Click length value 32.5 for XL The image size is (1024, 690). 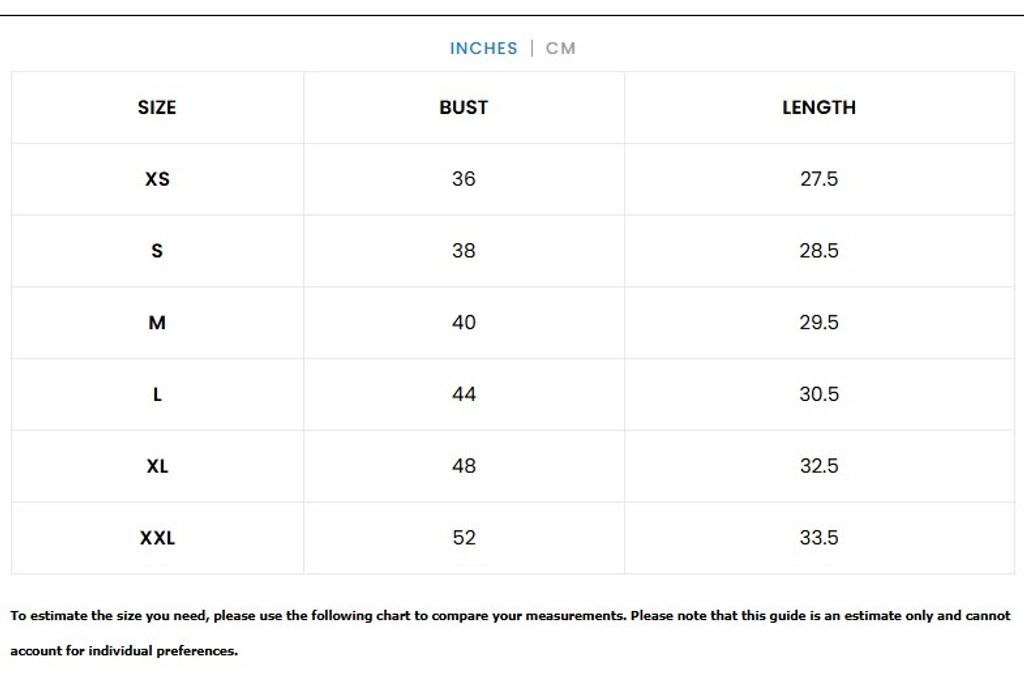[819, 466]
